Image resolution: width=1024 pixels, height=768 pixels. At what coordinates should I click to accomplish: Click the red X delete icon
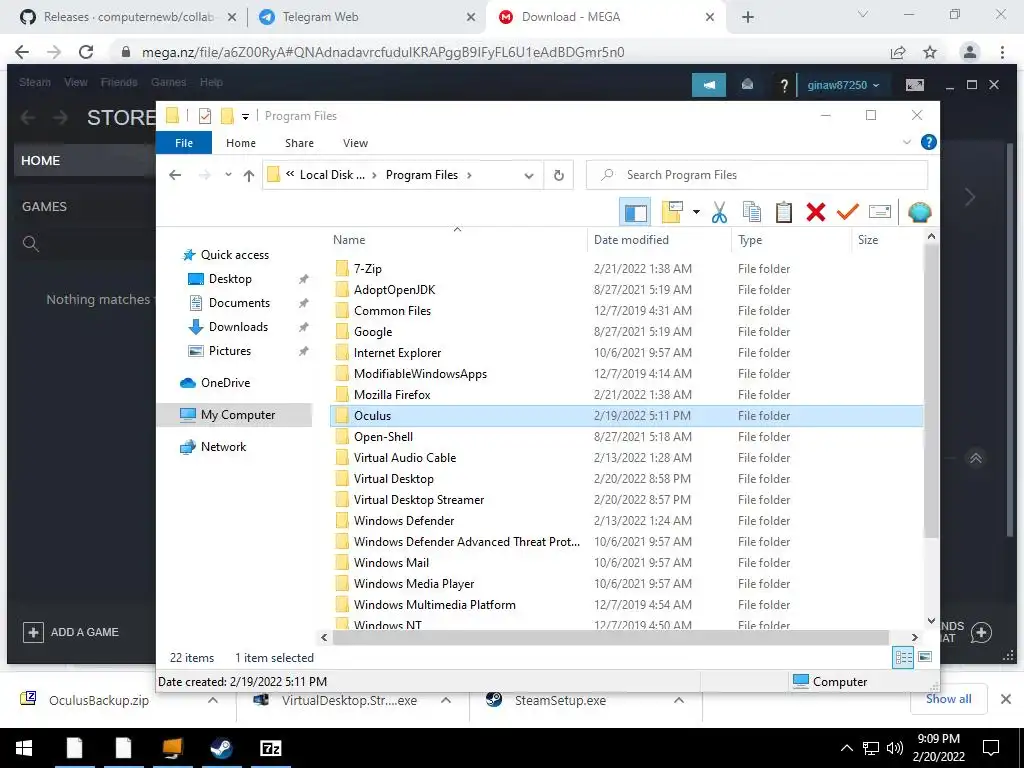pyautogui.click(x=816, y=212)
